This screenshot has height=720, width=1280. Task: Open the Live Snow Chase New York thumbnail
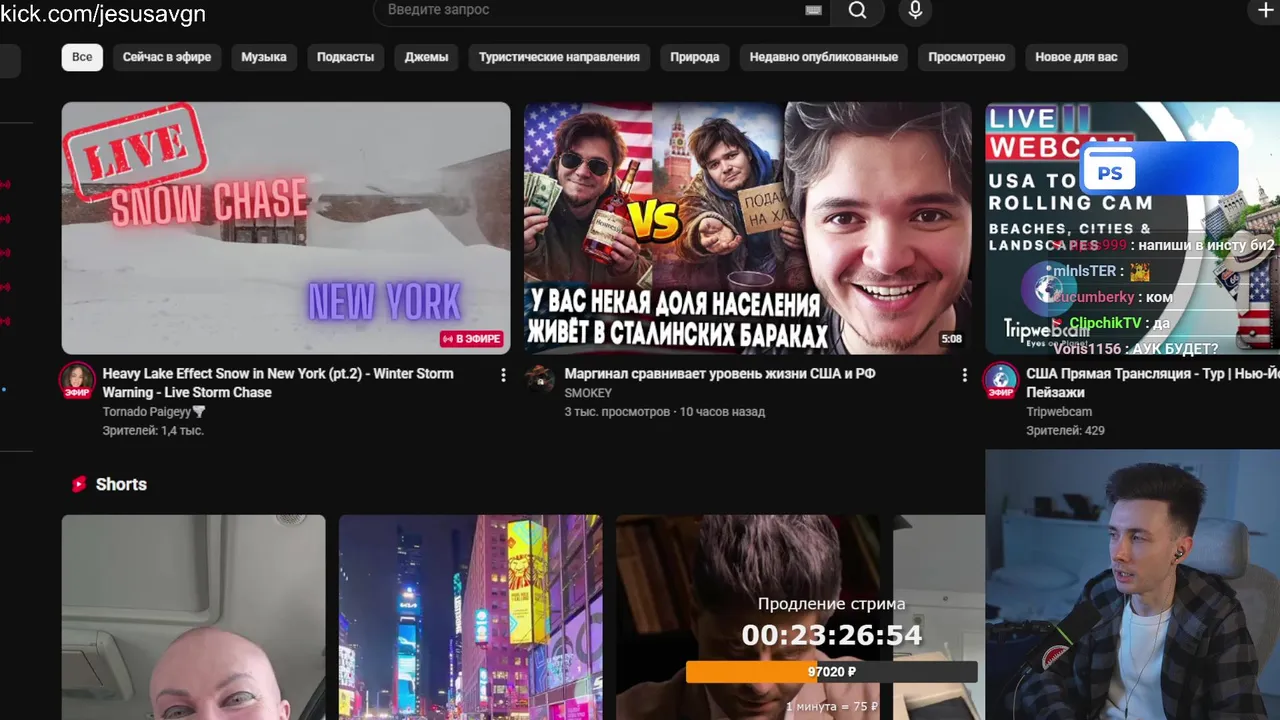(x=286, y=228)
